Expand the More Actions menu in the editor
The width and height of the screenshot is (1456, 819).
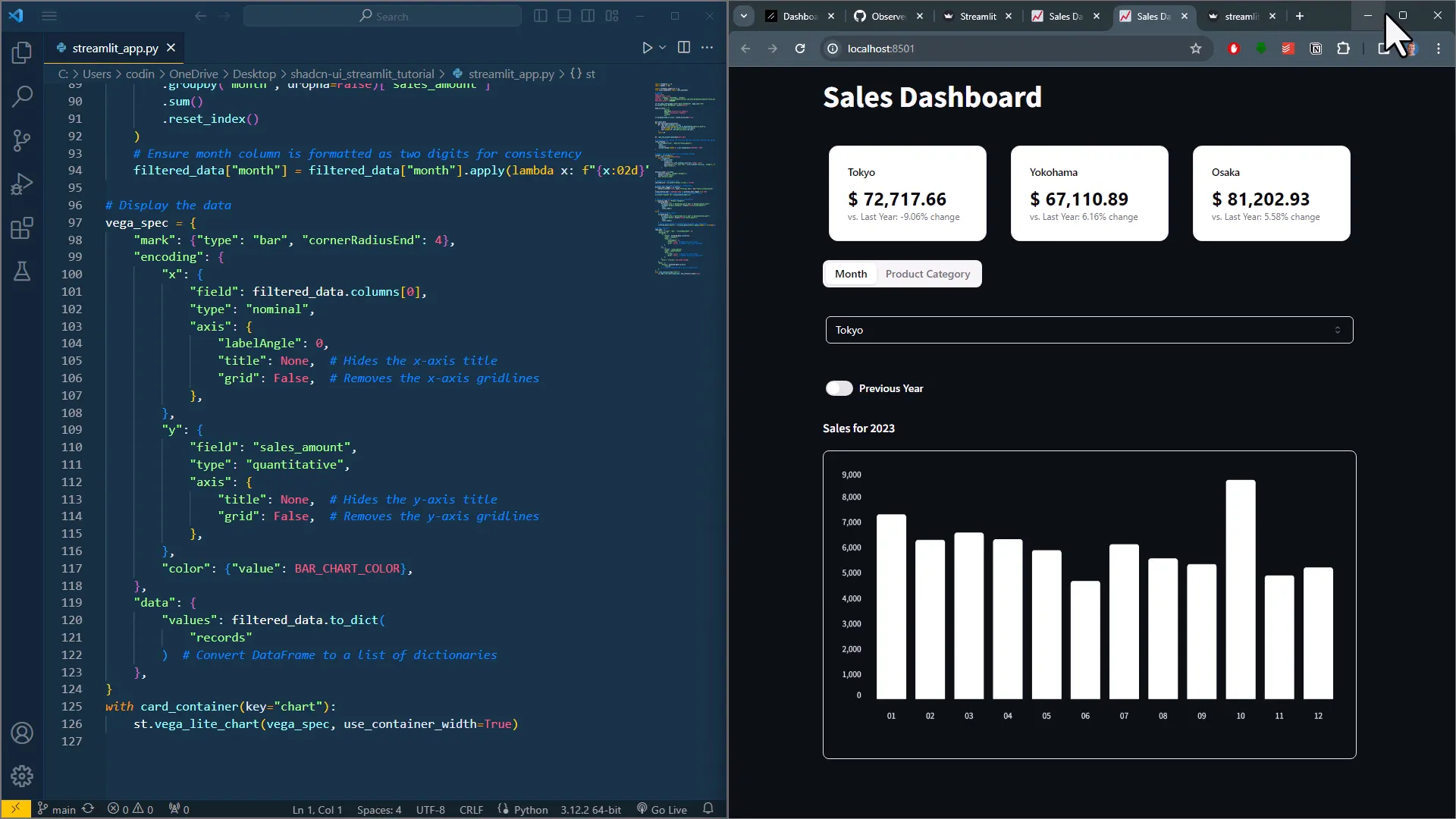click(708, 47)
